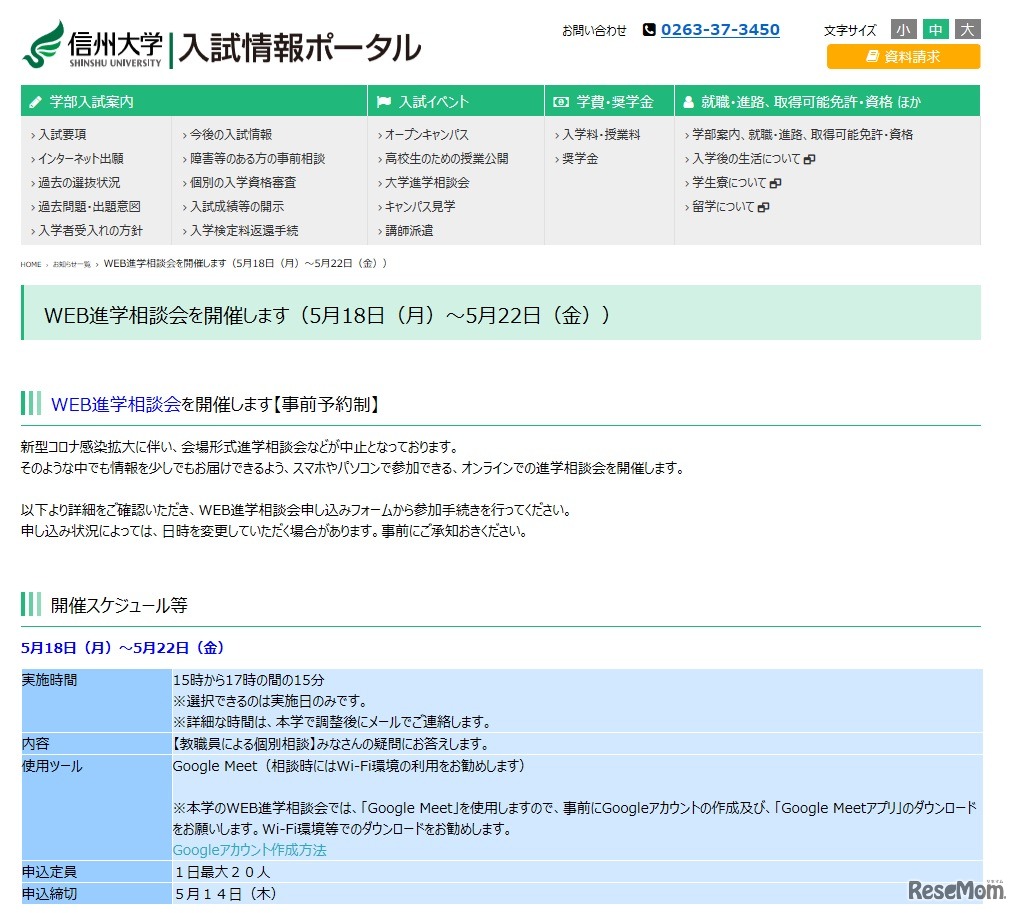This screenshot has height=913, width=1019.
Task: Select the 小 font size option
Action: click(904, 30)
